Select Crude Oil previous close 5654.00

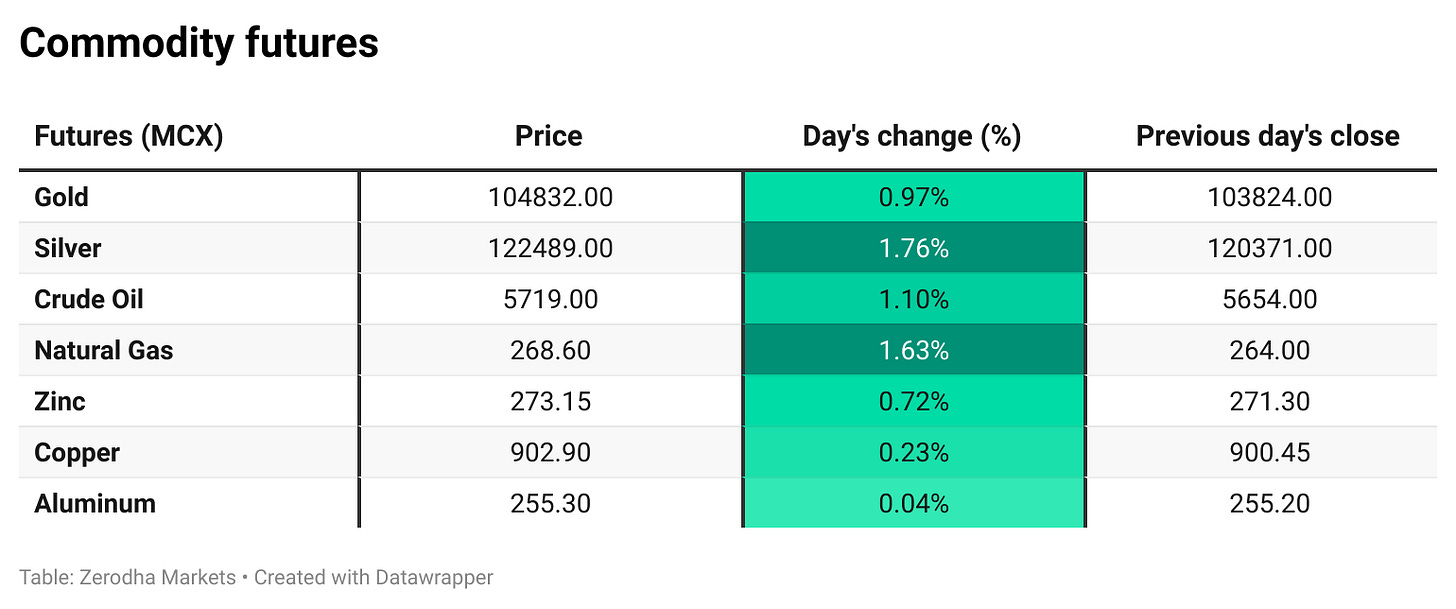[x=1269, y=299]
